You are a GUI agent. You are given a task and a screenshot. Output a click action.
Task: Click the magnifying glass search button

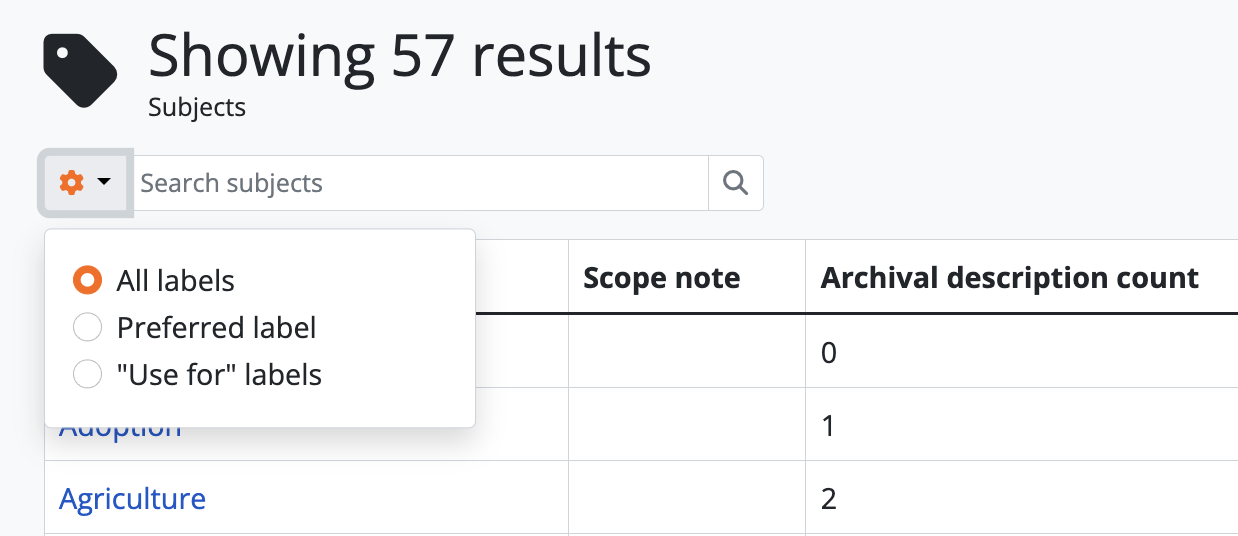click(735, 183)
